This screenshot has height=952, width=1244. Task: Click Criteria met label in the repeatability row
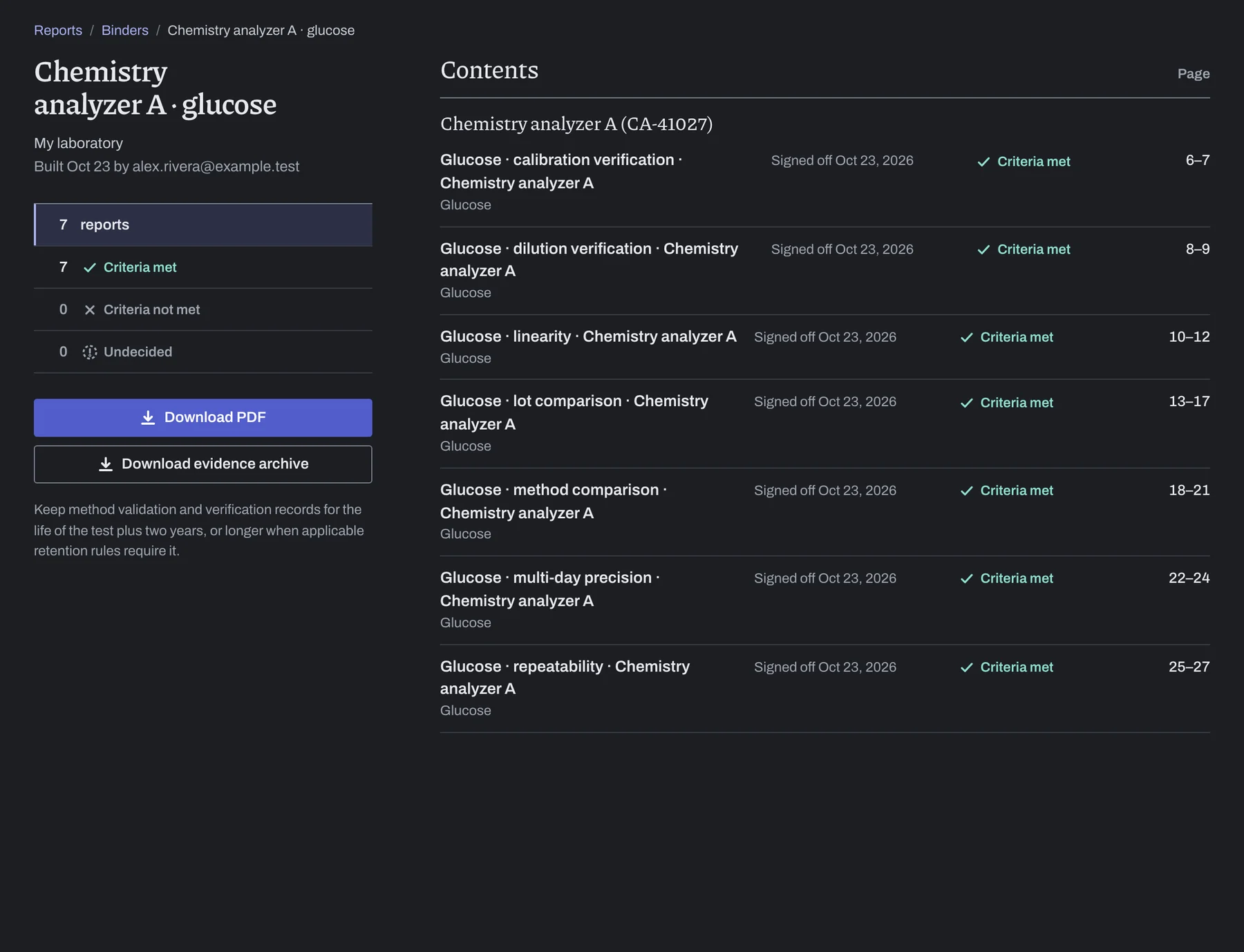[1017, 667]
